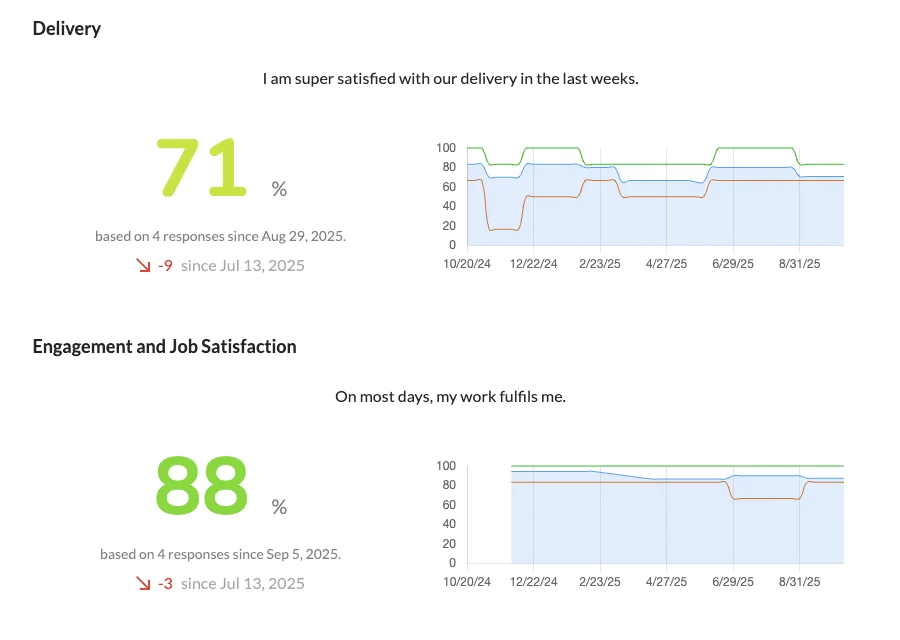This screenshot has height=640, width=900.
Task: Click the 10/20/24 axis label on the Delivery chart
Action: click(468, 264)
